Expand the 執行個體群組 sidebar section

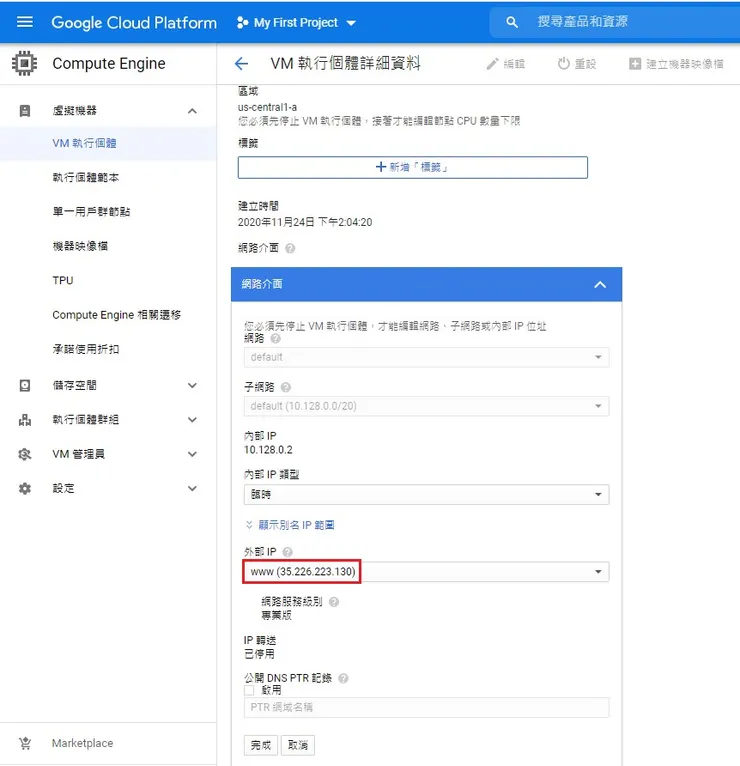[192, 420]
